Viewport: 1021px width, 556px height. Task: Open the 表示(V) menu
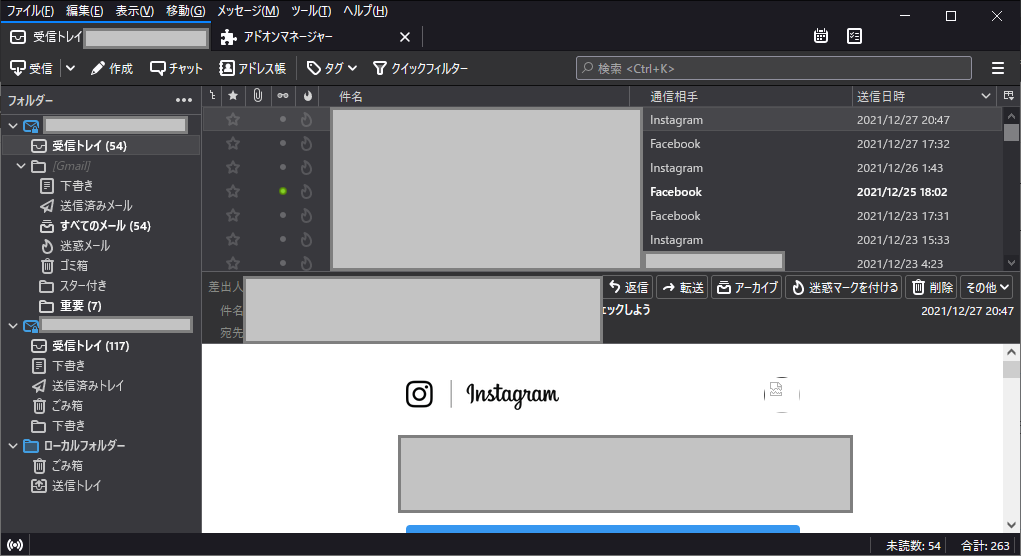click(x=135, y=11)
